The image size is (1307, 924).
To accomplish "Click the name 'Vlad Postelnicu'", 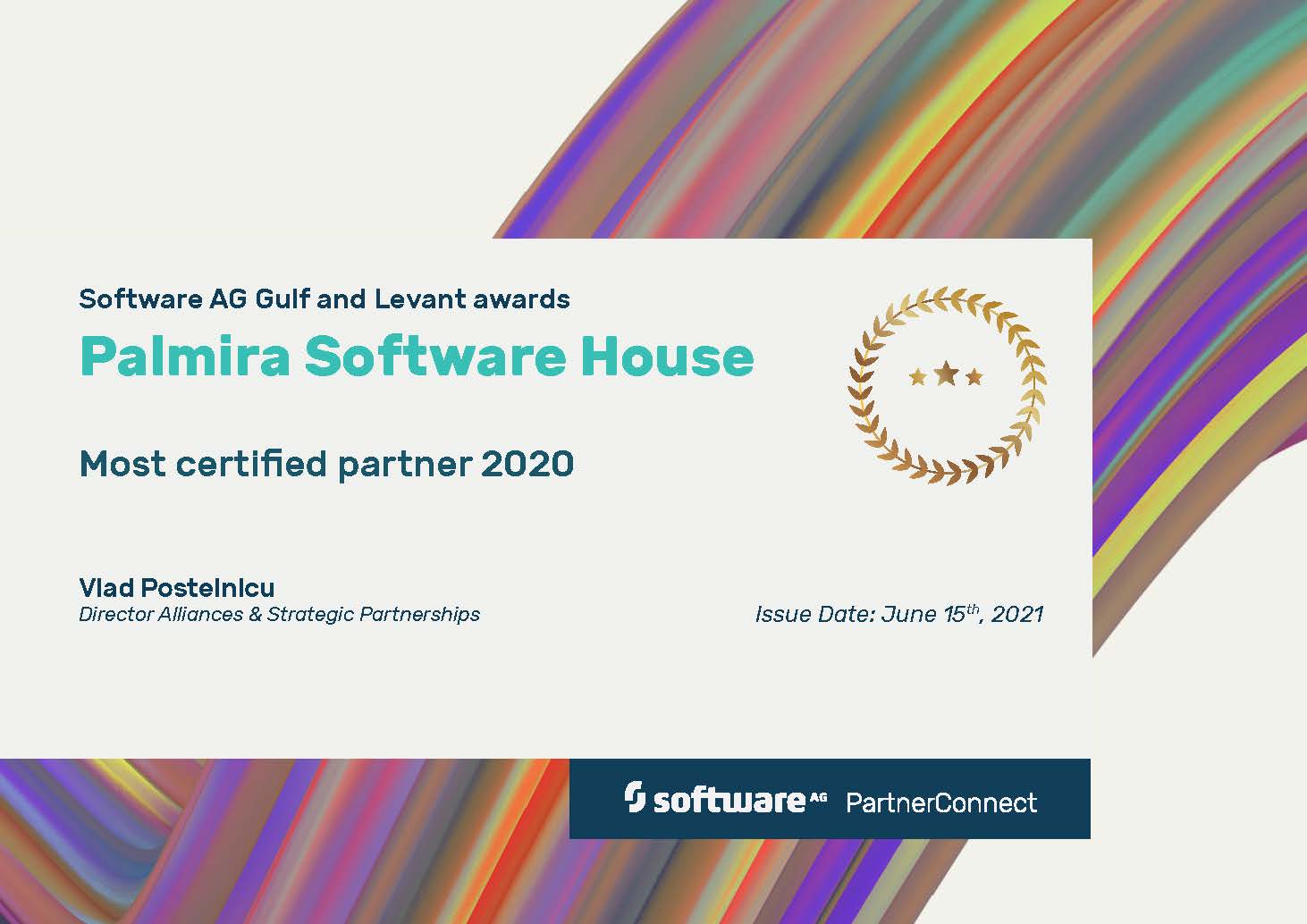I will 177,588.
